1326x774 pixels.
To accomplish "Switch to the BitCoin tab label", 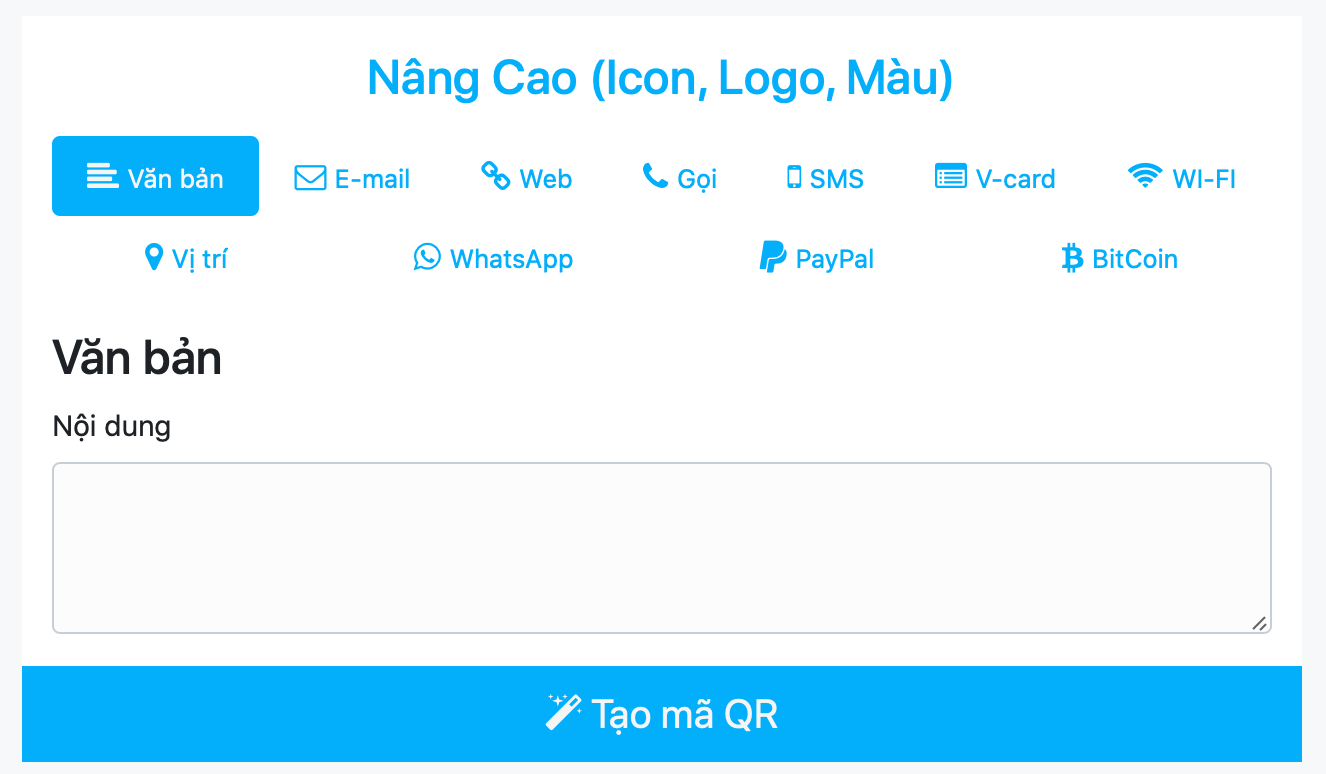I will coord(1135,259).
